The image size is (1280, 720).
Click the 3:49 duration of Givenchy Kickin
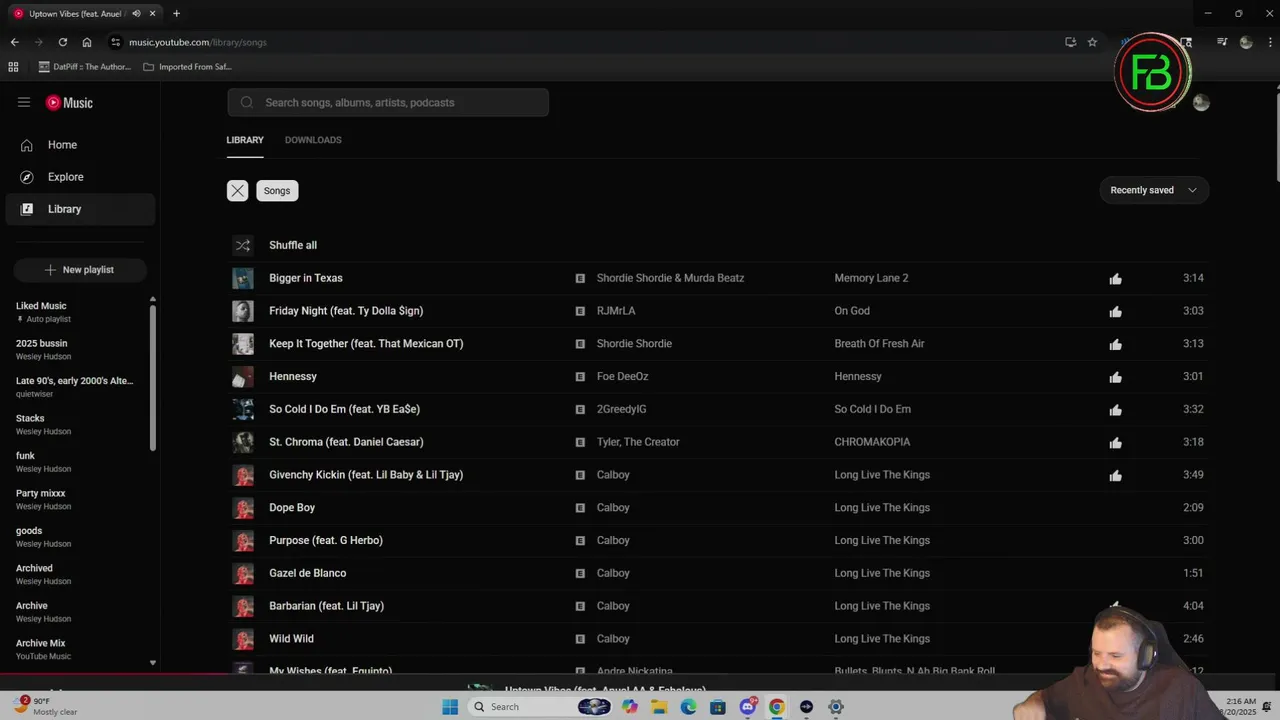(x=1193, y=475)
